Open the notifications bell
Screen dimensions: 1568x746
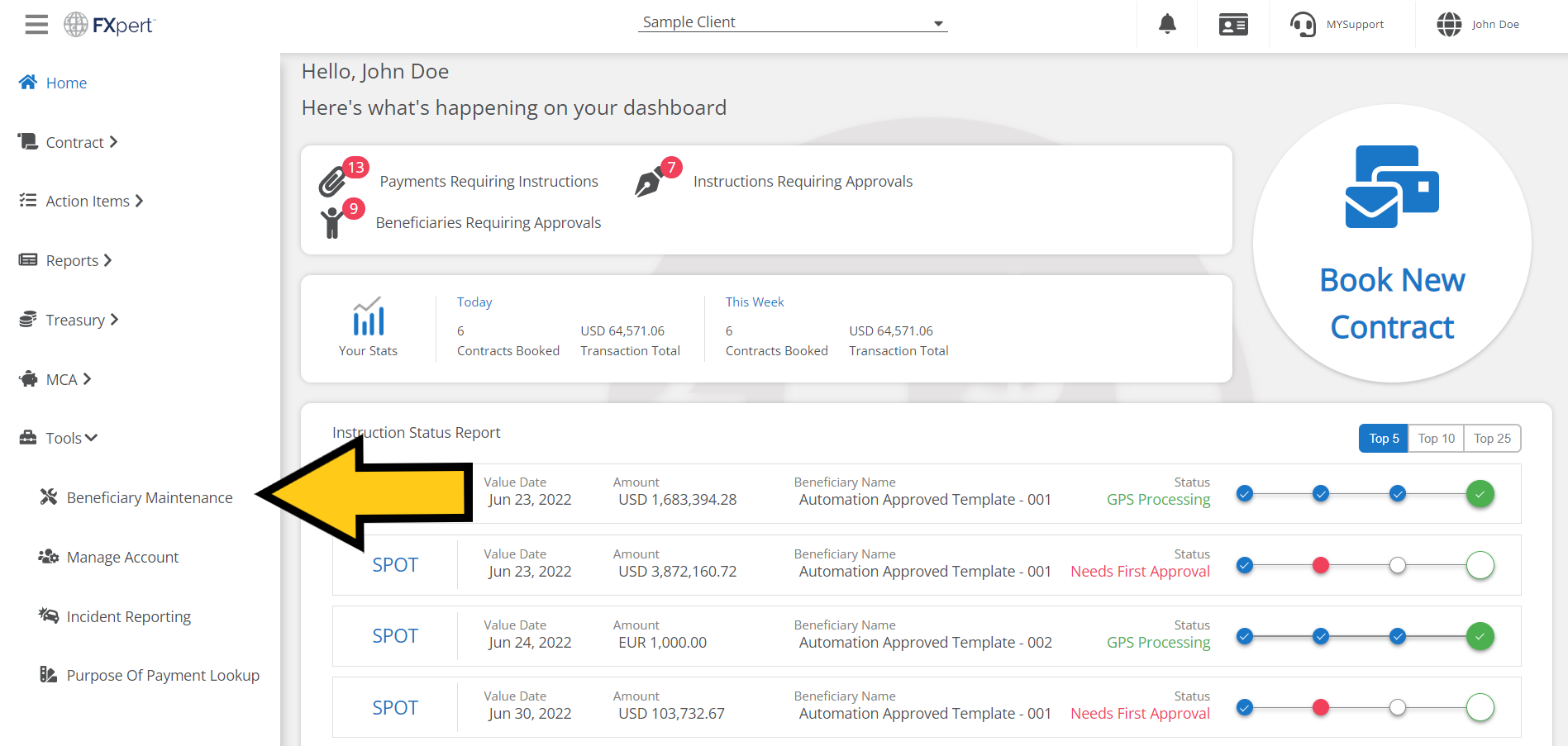click(x=1167, y=24)
